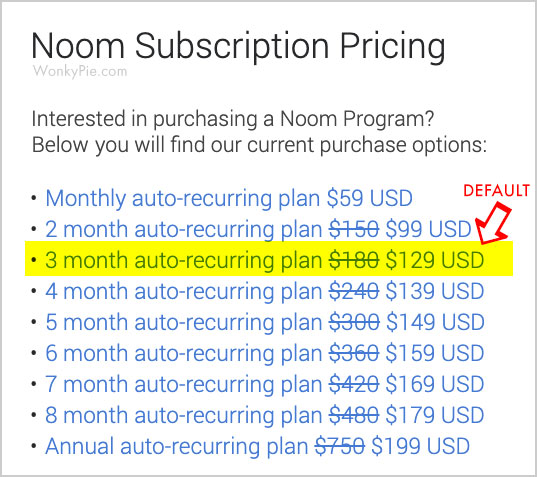This screenshot has width=537, height=477.
Task: Click the "Interested in purchasing a Noom Program?" text
Action: [x=233, y=119]
